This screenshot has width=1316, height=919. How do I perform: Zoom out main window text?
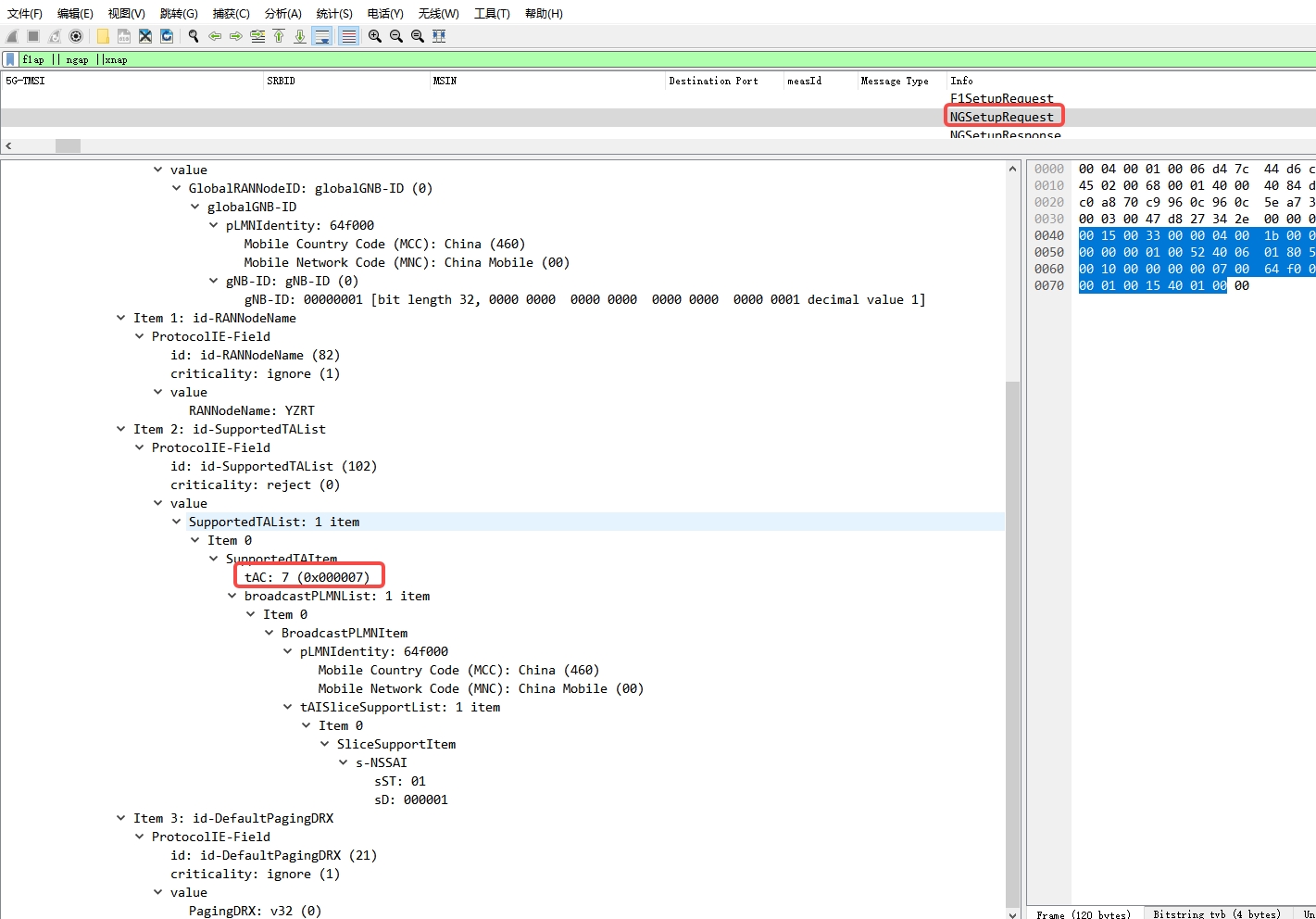[396, 36]
